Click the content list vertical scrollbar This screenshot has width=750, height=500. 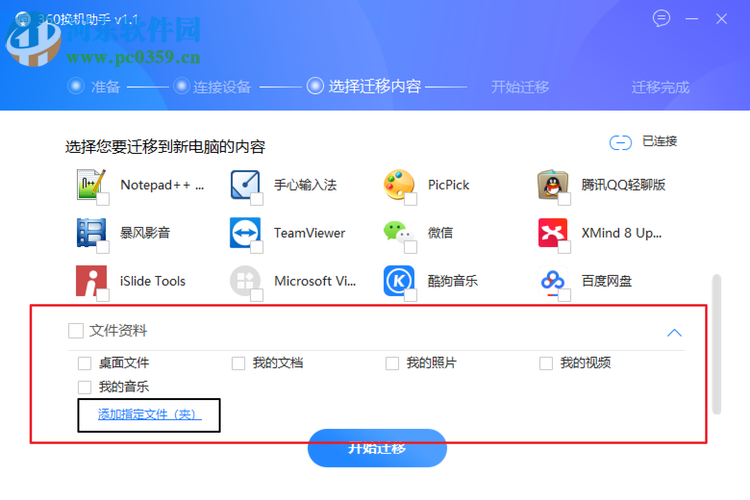click(716, 344)
